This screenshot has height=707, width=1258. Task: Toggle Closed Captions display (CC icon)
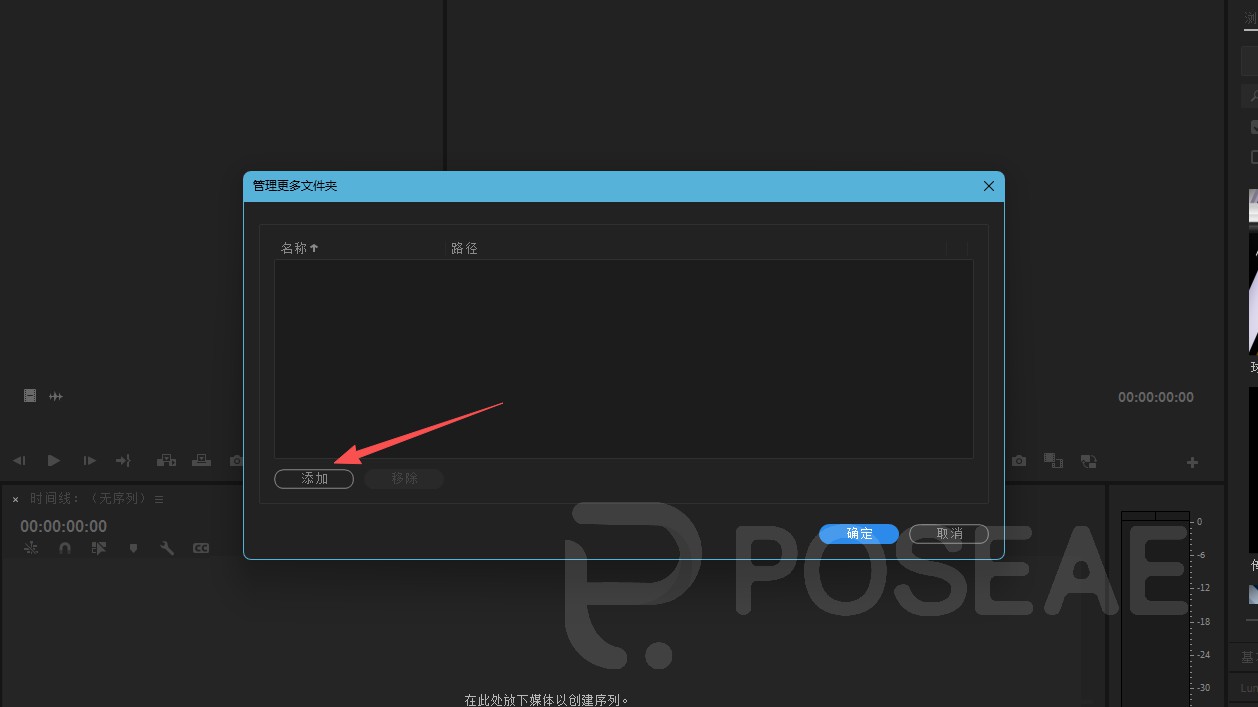coord(200,548)
